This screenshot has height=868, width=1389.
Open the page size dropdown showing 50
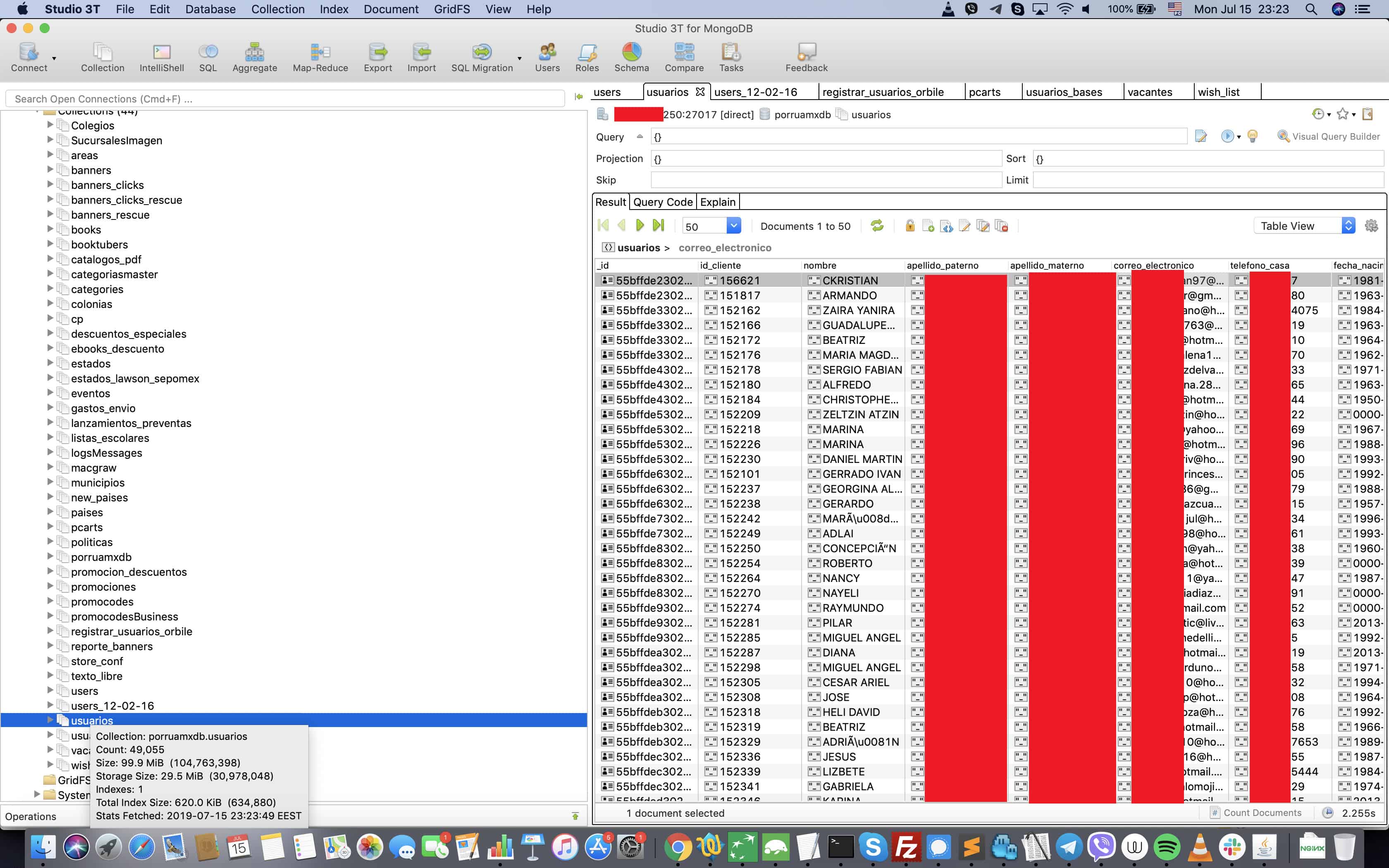[712, 226]
